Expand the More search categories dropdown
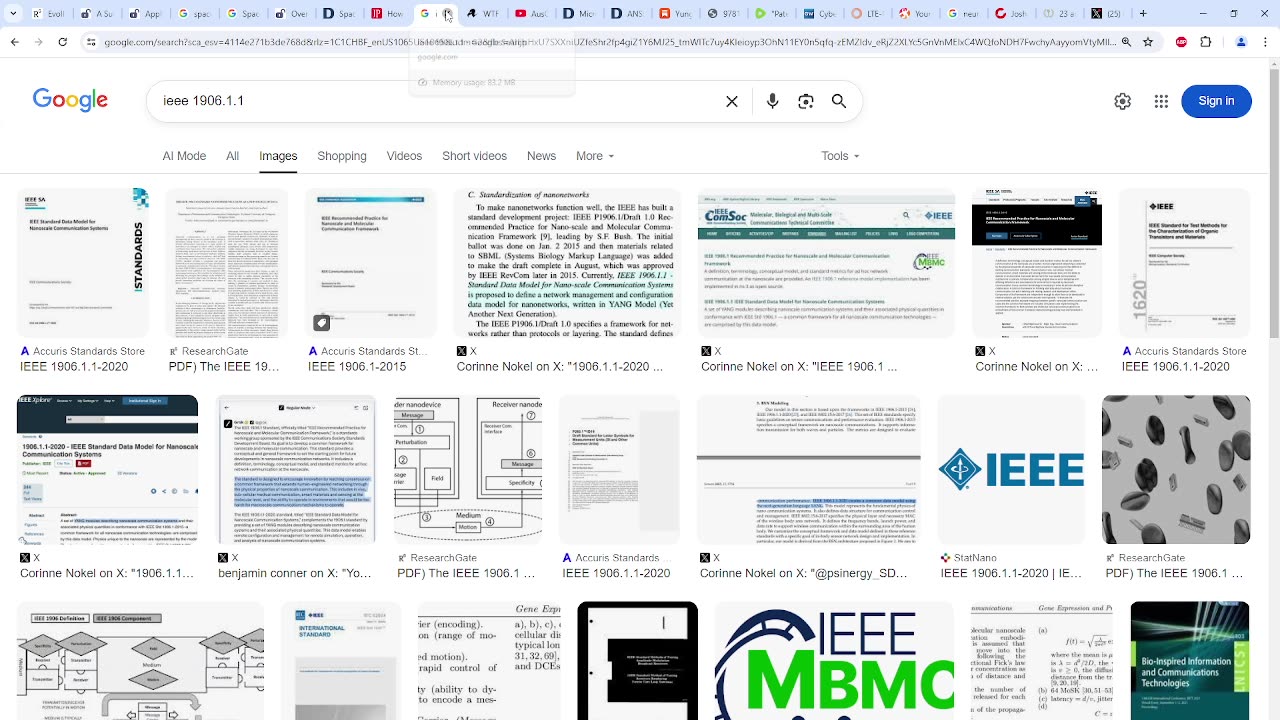The width and height of the screenshot is (1280, 720). pyautogui.click(x=595, y=156)
